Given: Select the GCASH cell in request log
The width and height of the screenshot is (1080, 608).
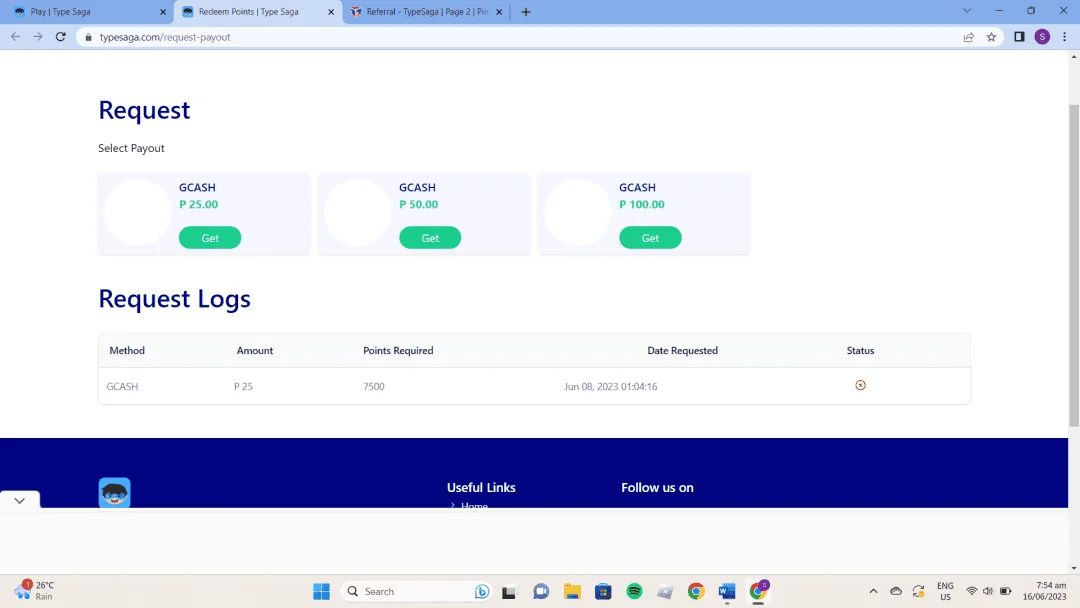Looking at the screenshot, I should [x=122, y=386].
